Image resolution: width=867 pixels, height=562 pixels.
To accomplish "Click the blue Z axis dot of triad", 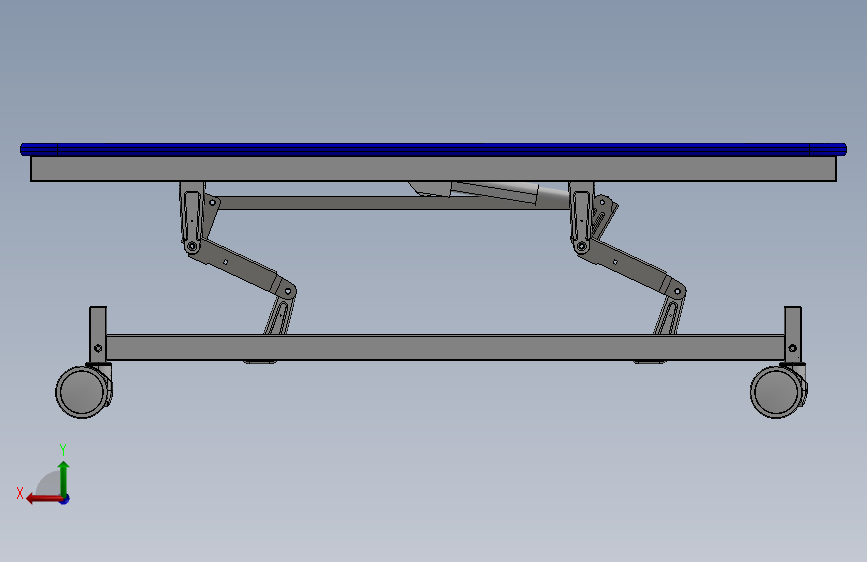I will (x=65, y=499).
